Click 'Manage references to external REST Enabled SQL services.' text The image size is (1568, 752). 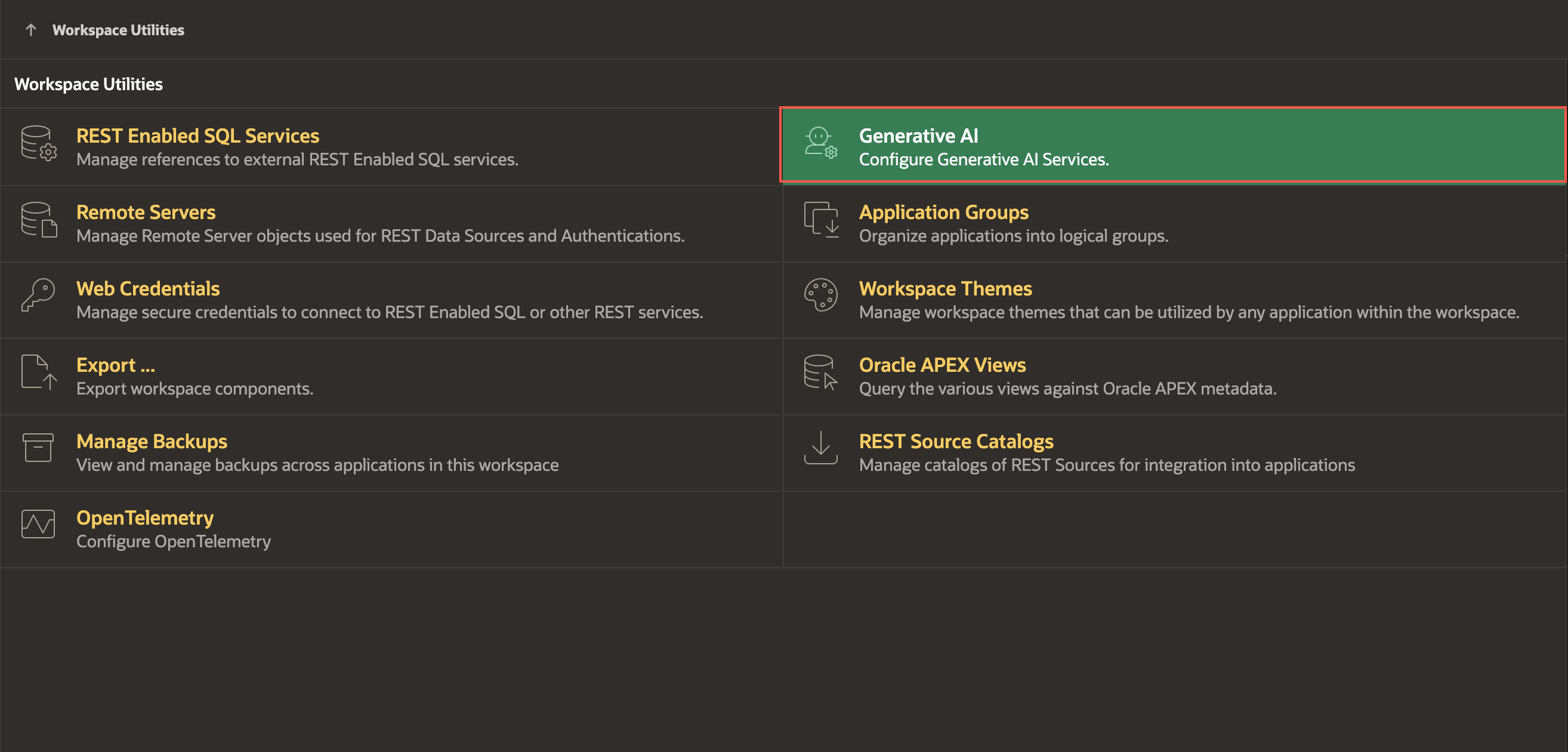coord(297,159)
